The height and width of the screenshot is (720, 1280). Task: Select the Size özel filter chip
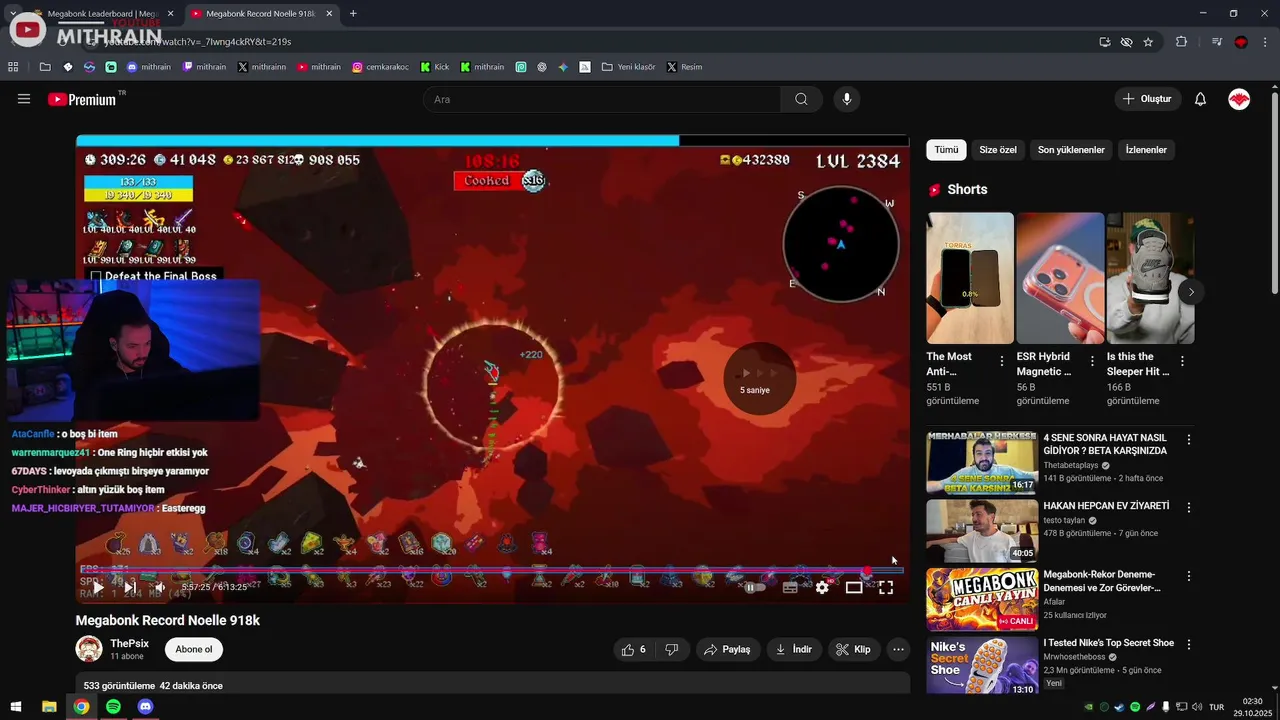tap(998, 150)
